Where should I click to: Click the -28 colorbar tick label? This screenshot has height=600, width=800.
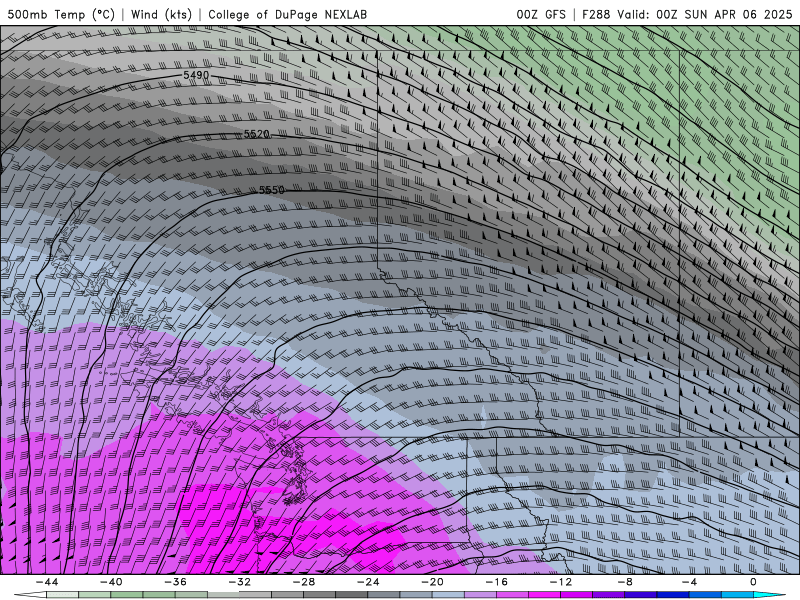[x=304, y=582]
